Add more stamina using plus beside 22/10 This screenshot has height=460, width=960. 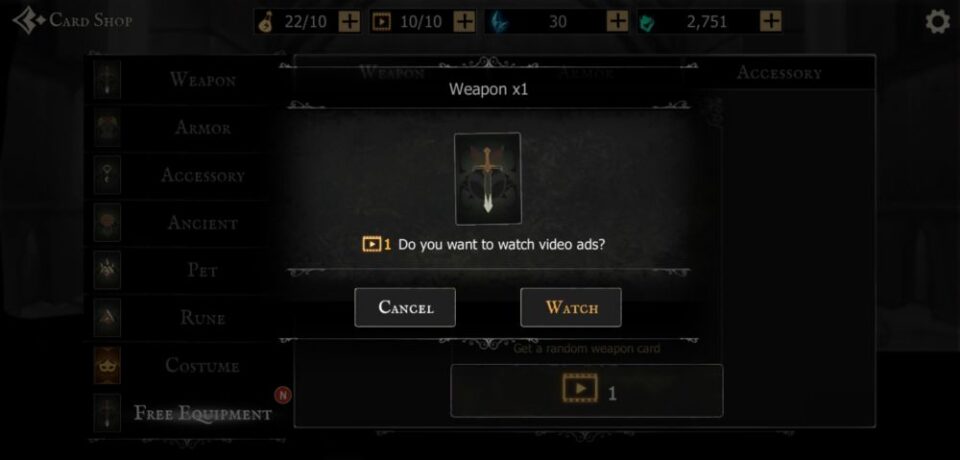(350, 22)
